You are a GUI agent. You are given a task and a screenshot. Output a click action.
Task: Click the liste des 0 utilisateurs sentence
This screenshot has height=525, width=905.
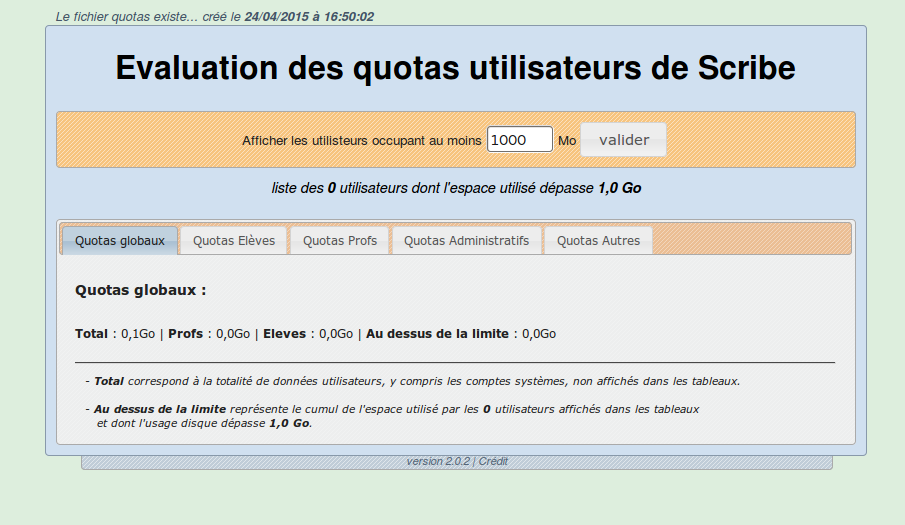pos(456,188)
